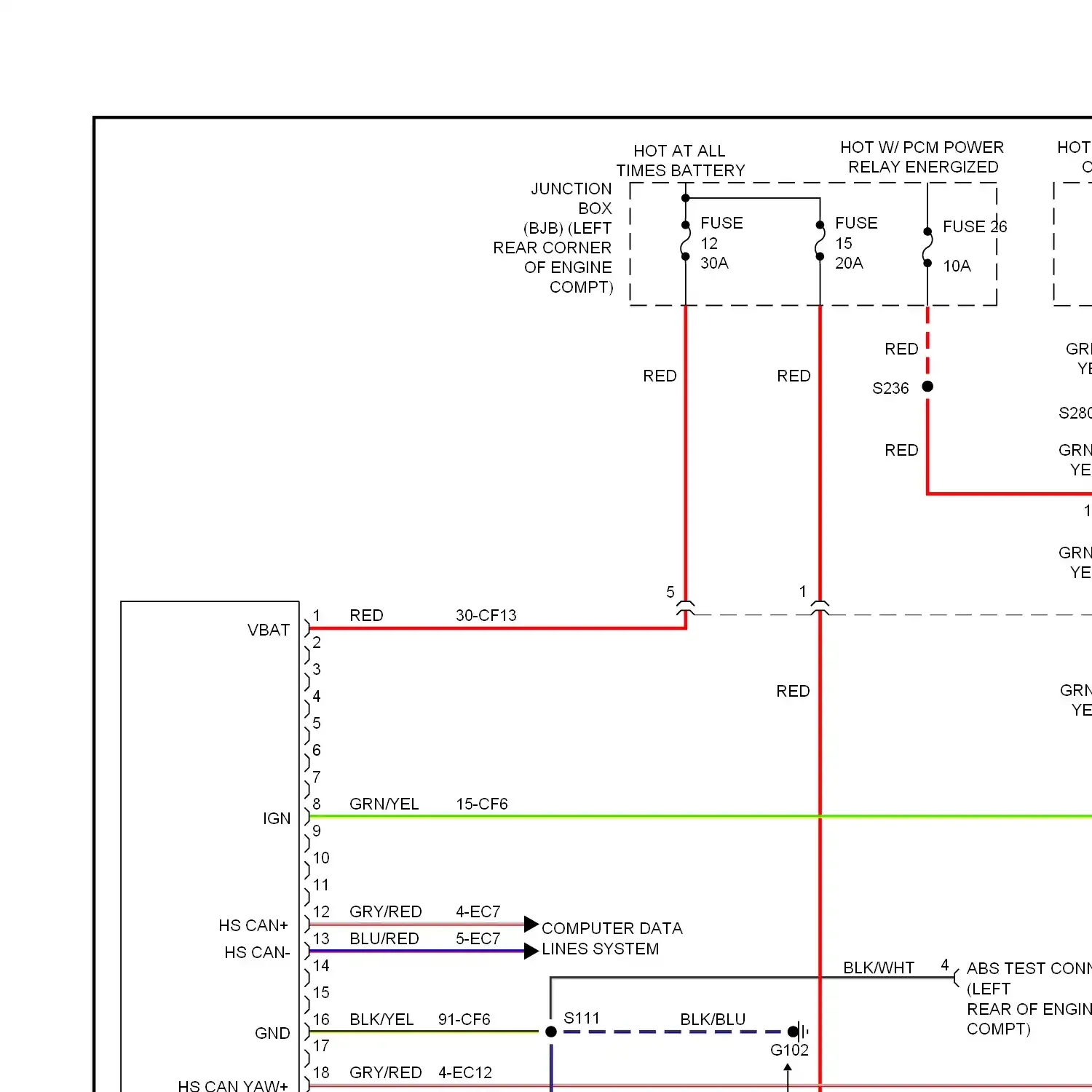Select the BLK/BLU wire label
This screenshot has width=1092, height=1092.
click(x=713, y=1020)
